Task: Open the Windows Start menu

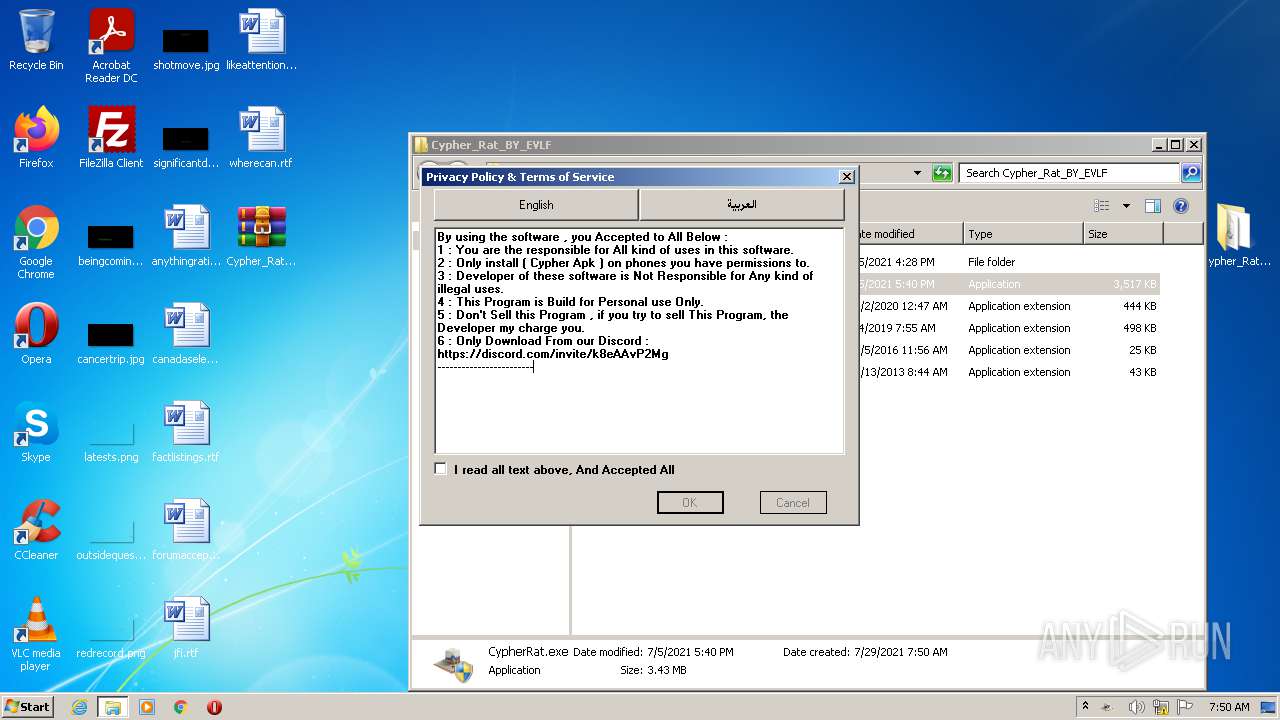Action: (28, 707)
